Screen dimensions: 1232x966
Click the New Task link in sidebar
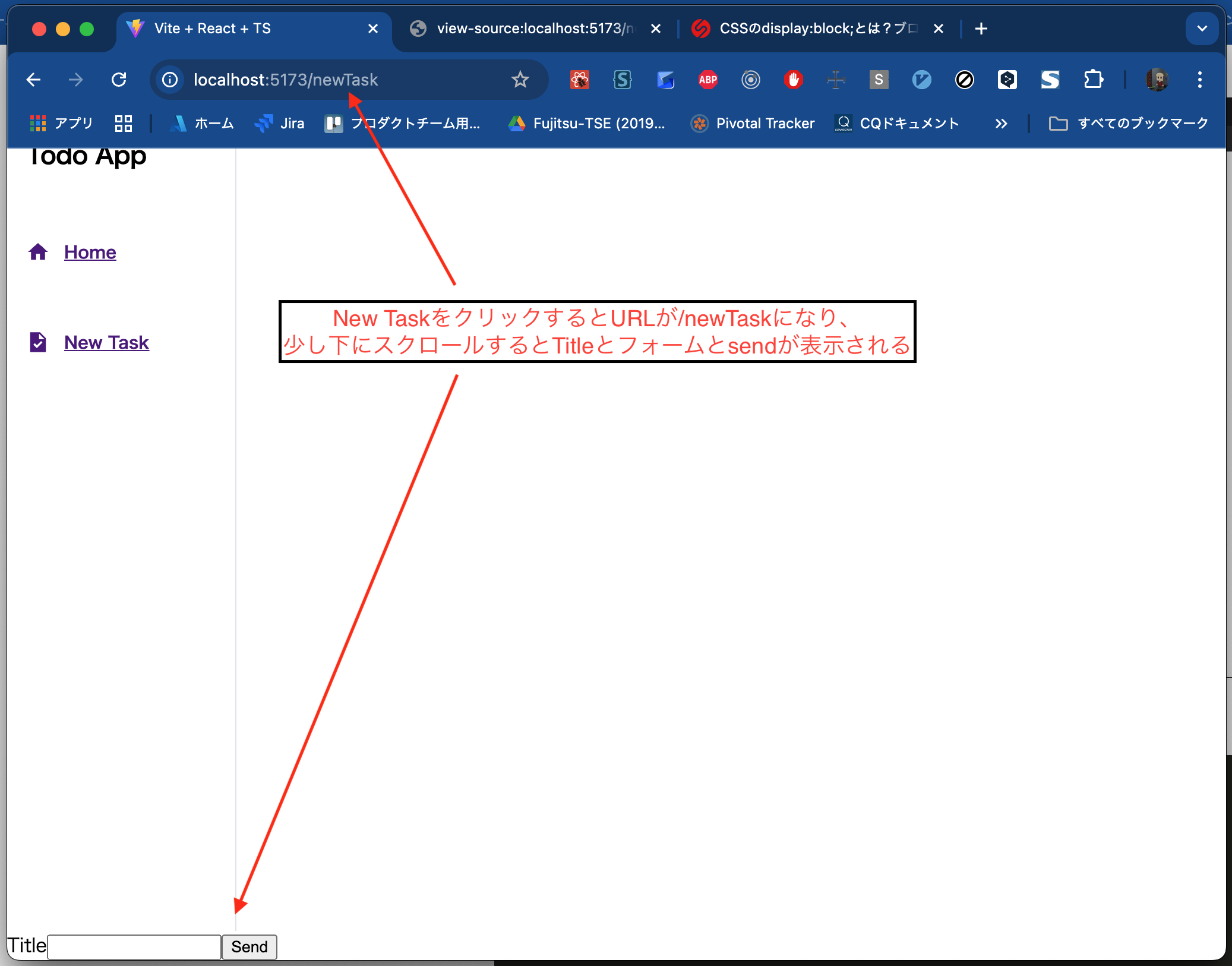(106, 341)
